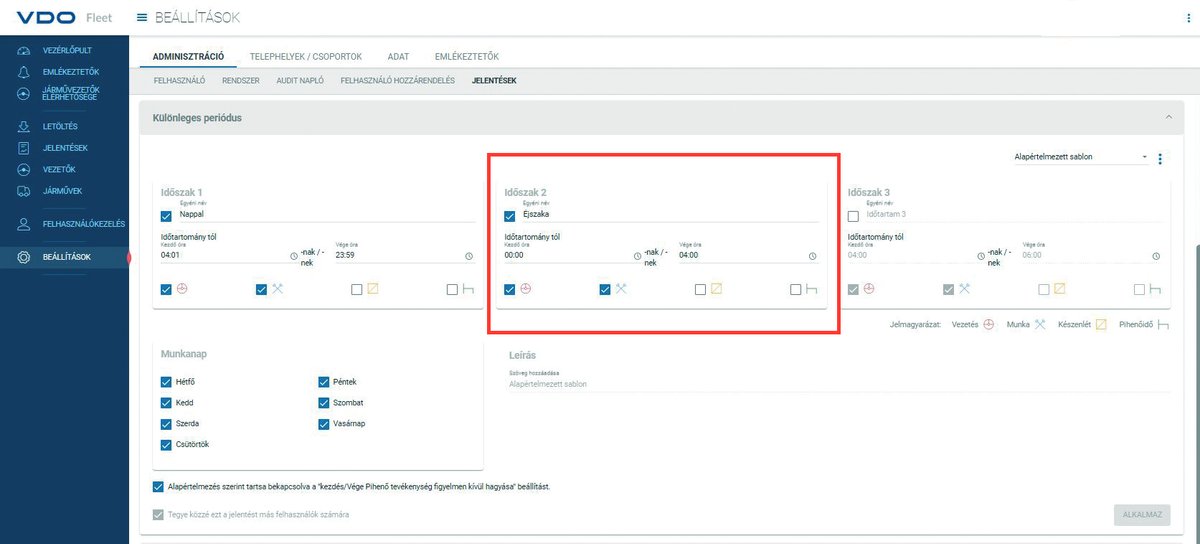Open the hamburger menu beside BEÁLLÍTÁSOK

pos(141,18)
